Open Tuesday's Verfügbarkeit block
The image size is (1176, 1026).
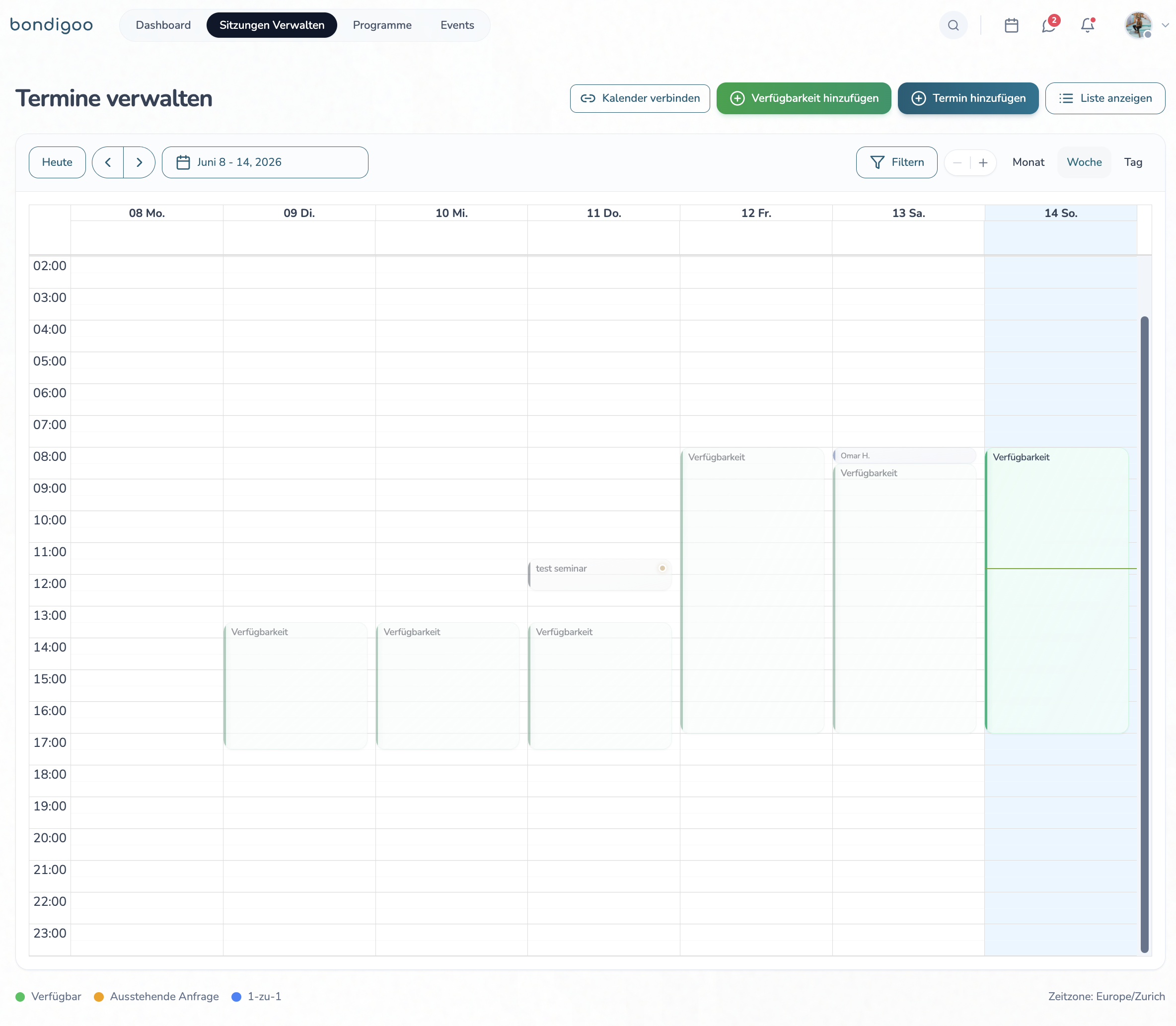[295, 686]
